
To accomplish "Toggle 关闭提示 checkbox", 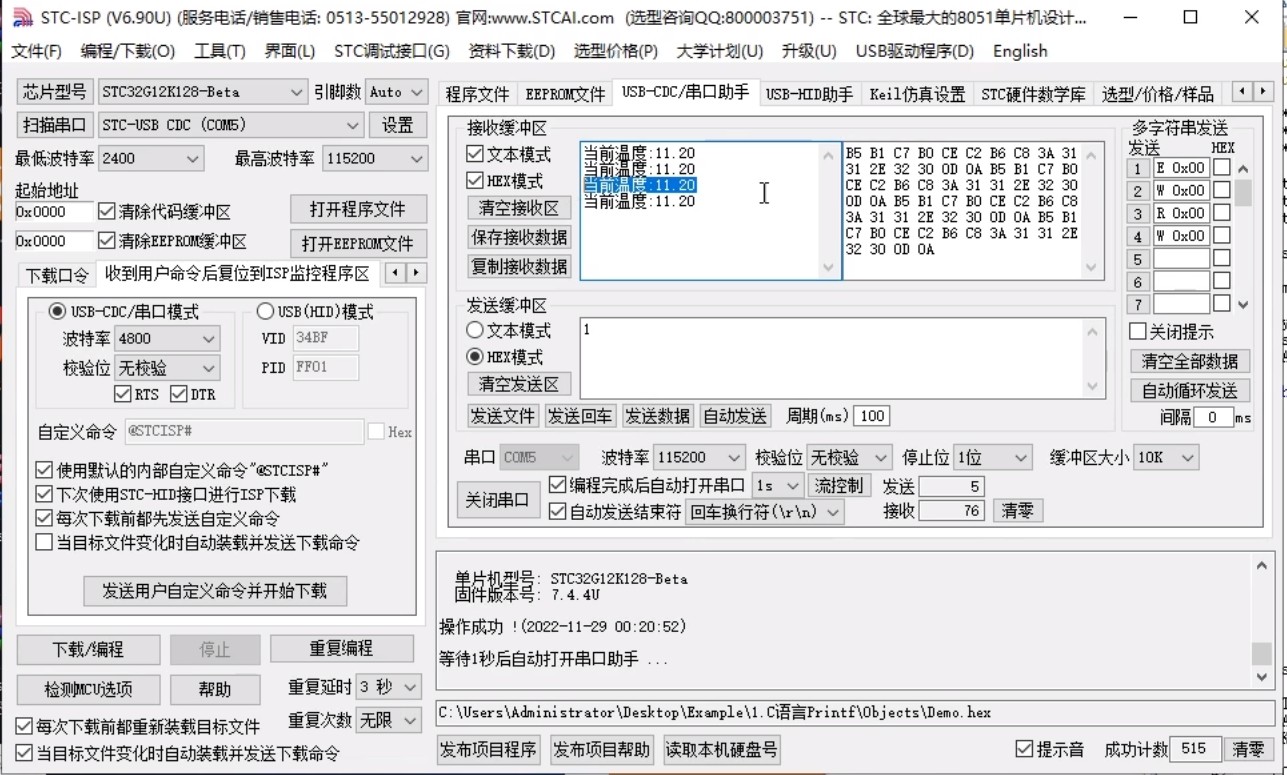I will pos(1137,331).
